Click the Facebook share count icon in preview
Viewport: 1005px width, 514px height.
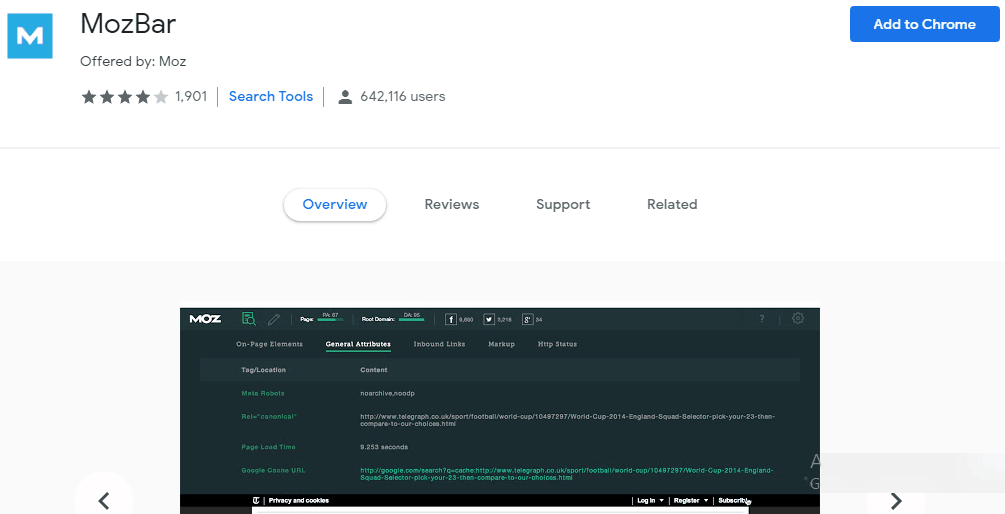coord(451,319)
